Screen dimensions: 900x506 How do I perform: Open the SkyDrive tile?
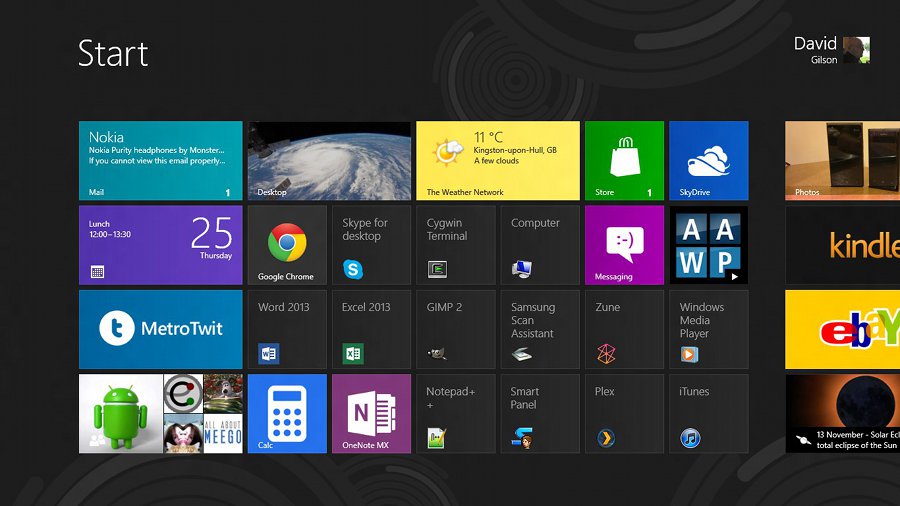pos(709,161)
